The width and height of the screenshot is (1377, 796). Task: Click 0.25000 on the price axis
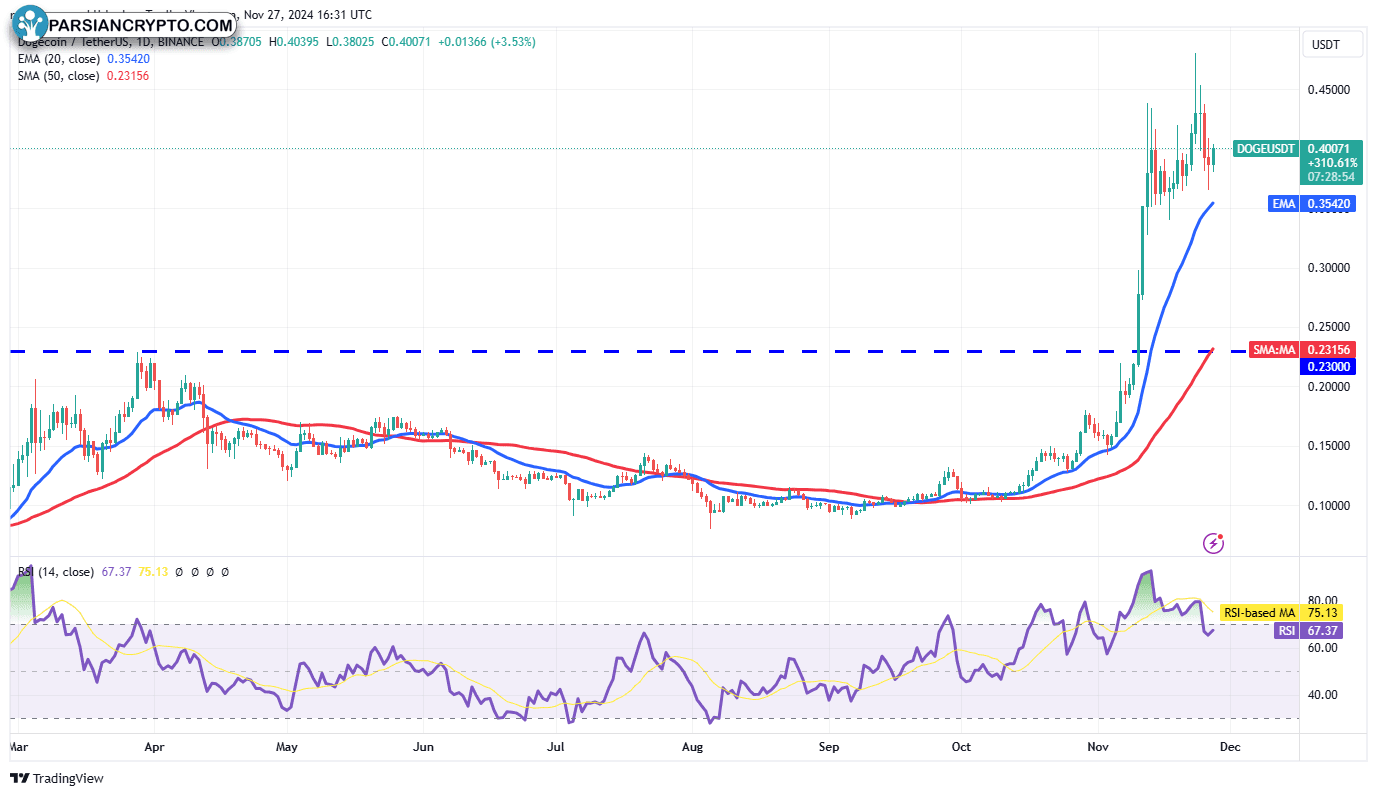[x=1328, y=327]
